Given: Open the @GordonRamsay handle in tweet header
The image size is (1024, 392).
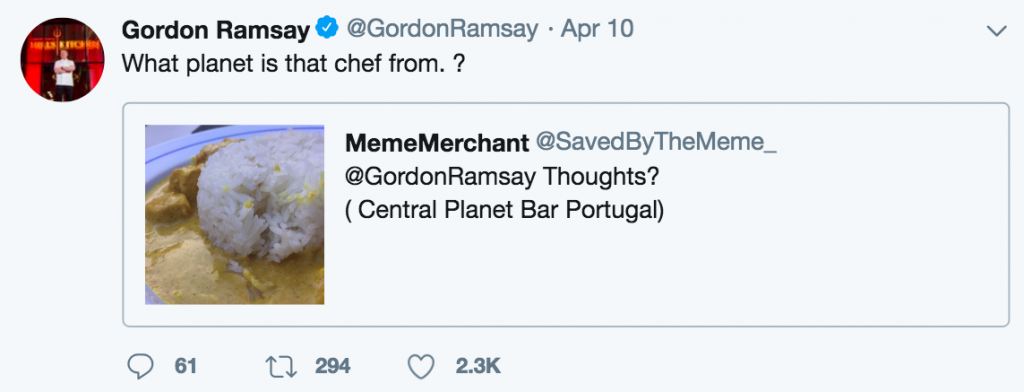Looking at the screenshot, I should click(441, 29).
